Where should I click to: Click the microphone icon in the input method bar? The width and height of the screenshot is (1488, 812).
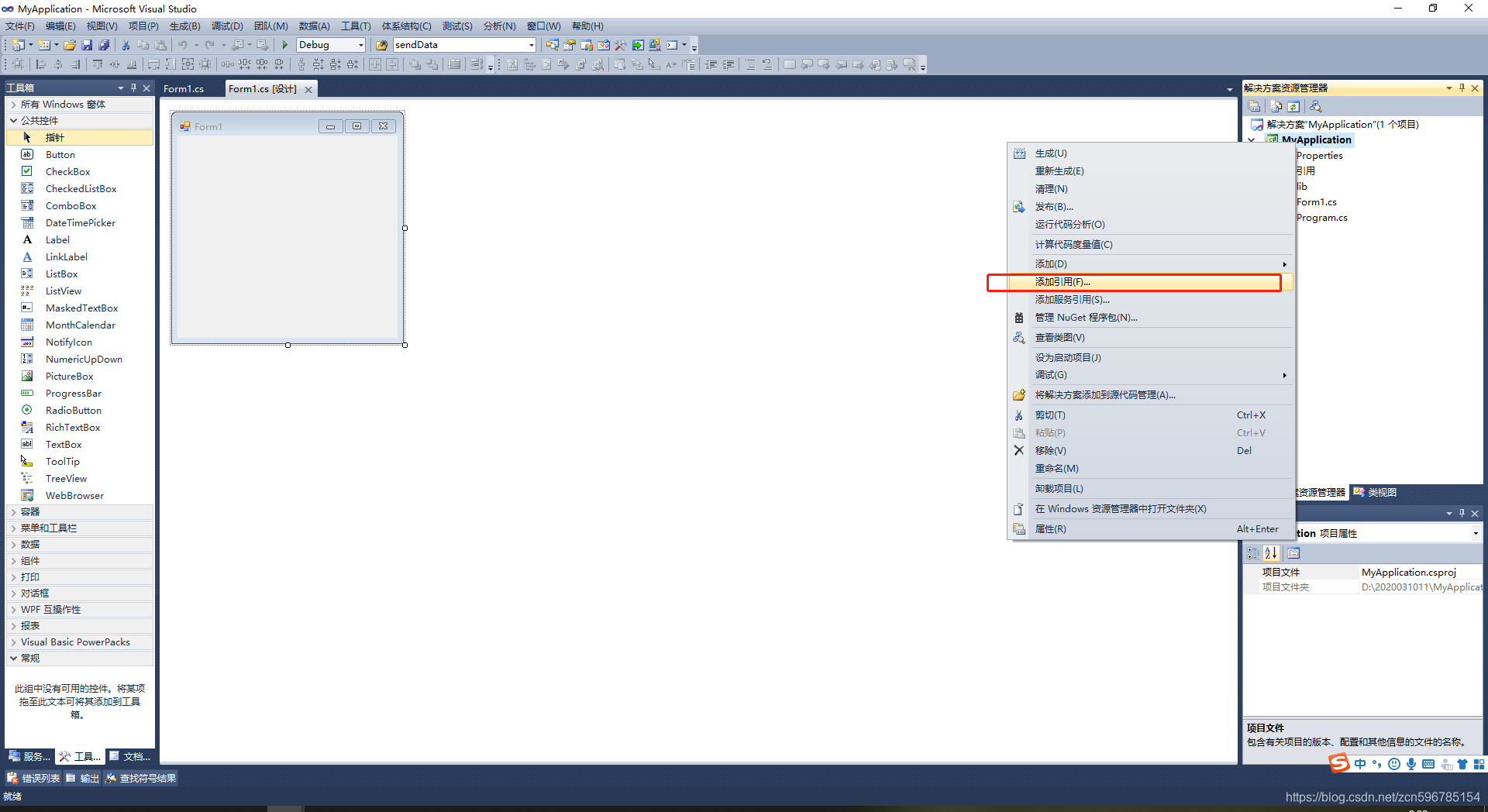[1411, 764]
